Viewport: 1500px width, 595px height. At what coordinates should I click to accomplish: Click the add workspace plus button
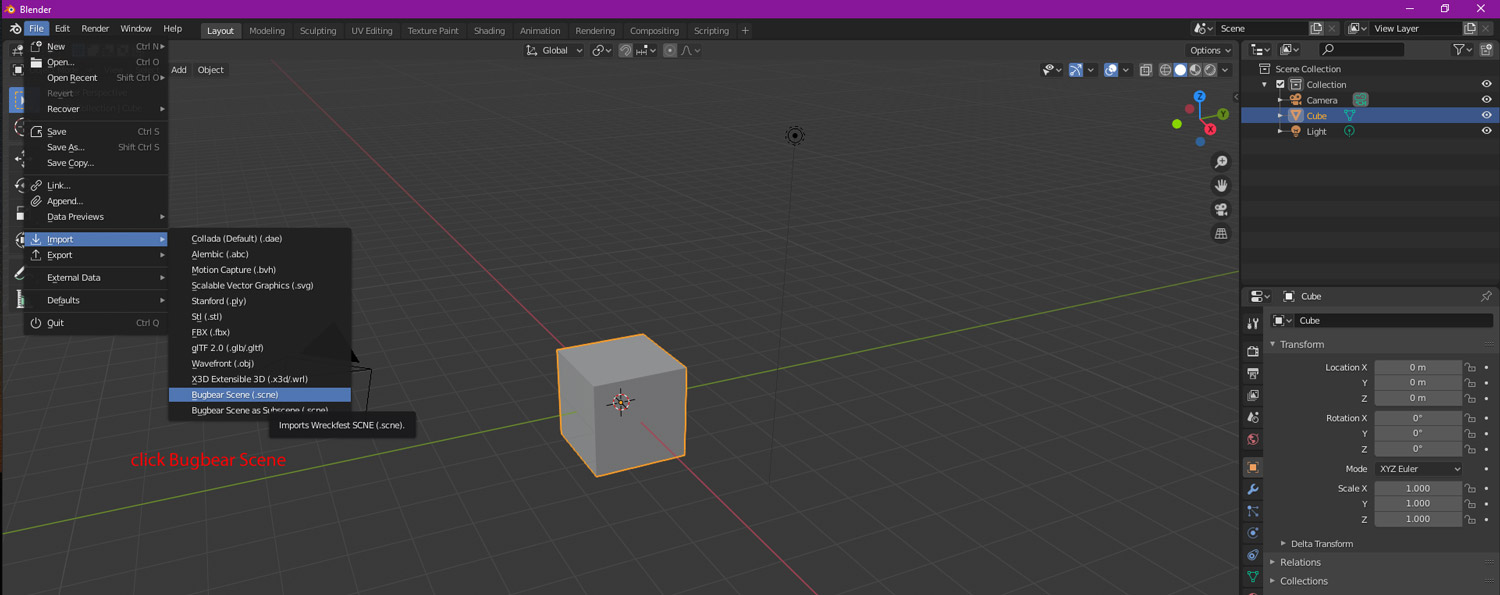pos(745,30)
